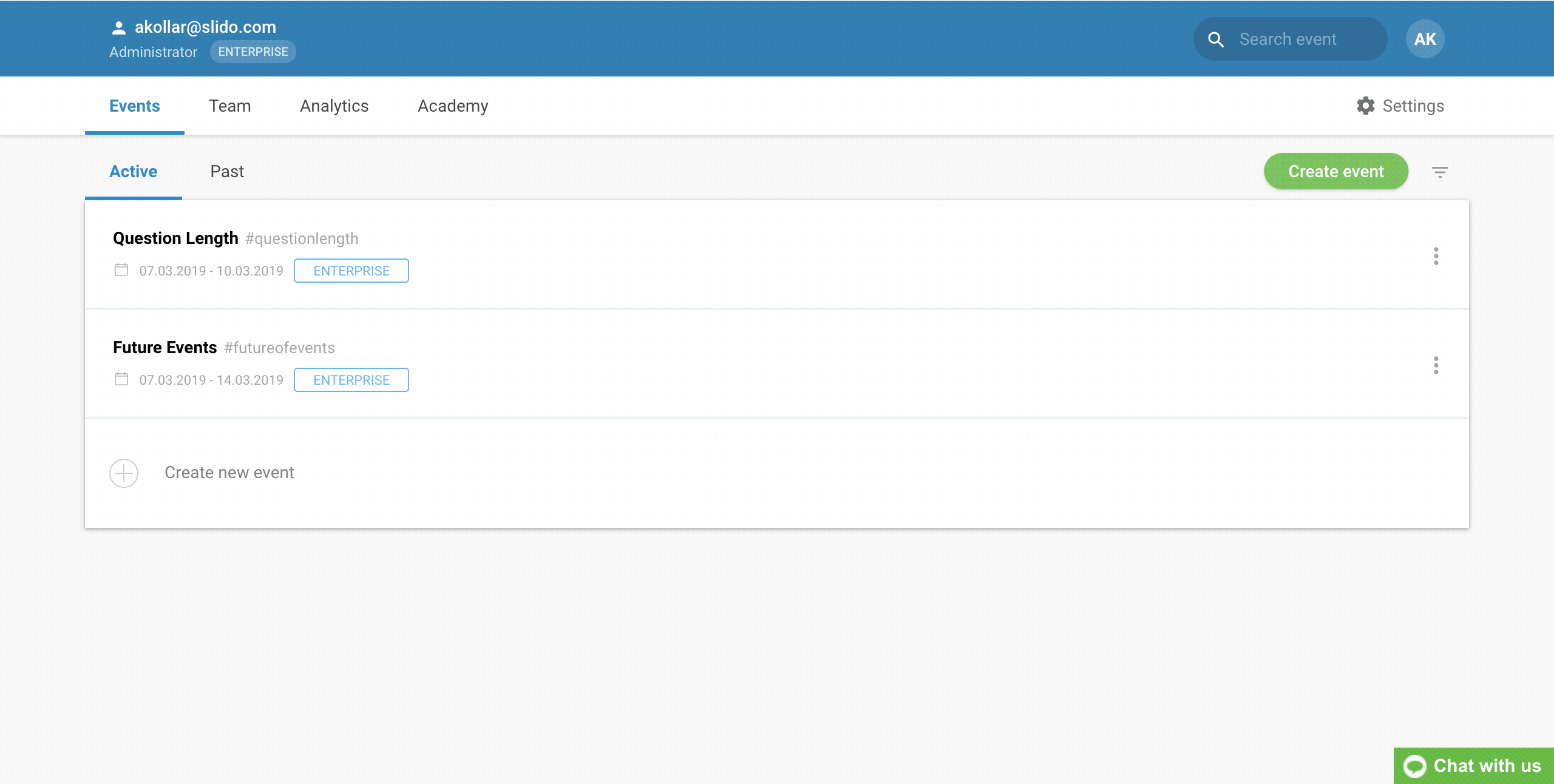Open the AK avatar menu
This screenshot has width=1554, height=784.
[x=1425, y=39]
